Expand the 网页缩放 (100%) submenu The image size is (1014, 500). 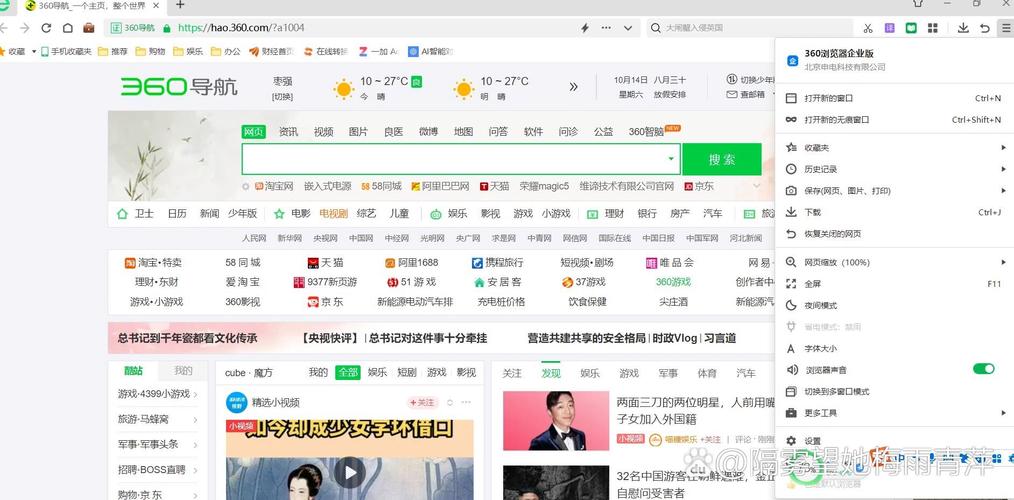pyautogui.click(x=1004, y=262)
